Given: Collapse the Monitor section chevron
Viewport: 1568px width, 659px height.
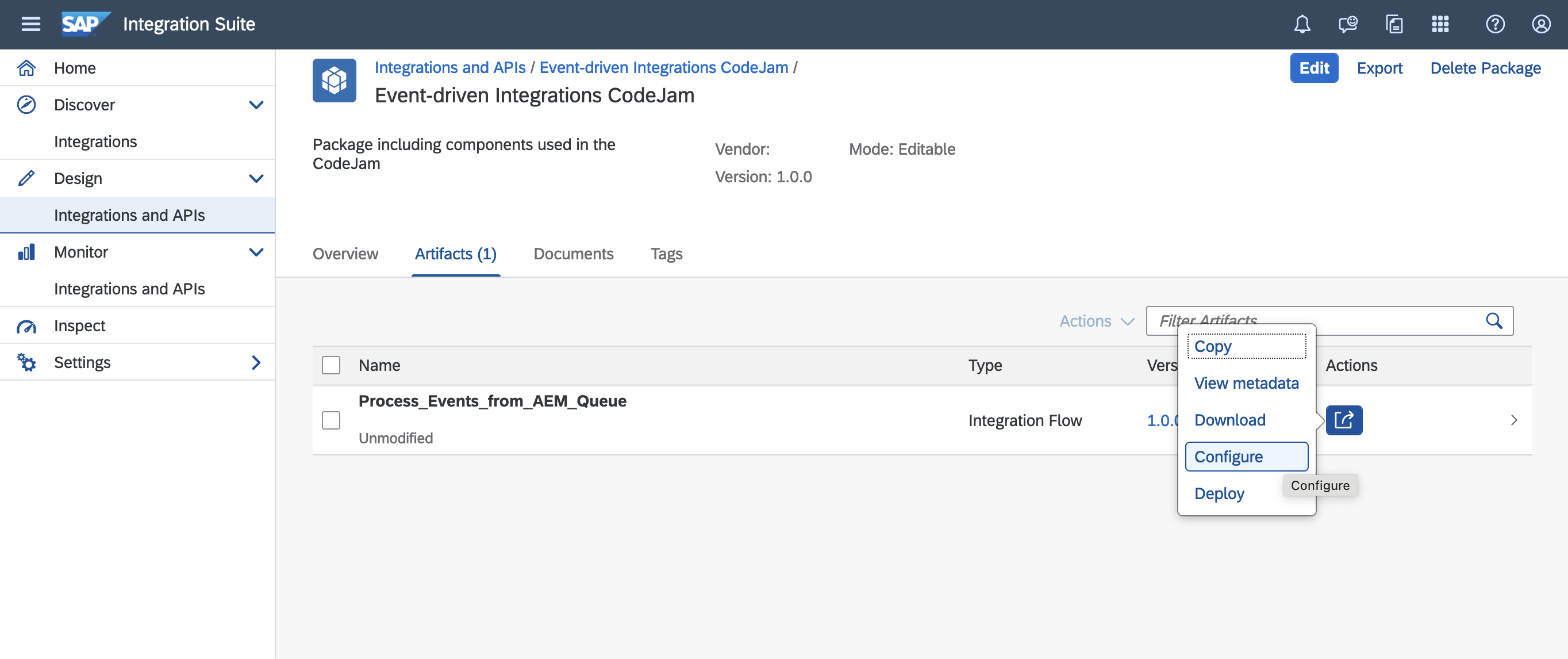Looking at the screenshot, I should point(256,252).
